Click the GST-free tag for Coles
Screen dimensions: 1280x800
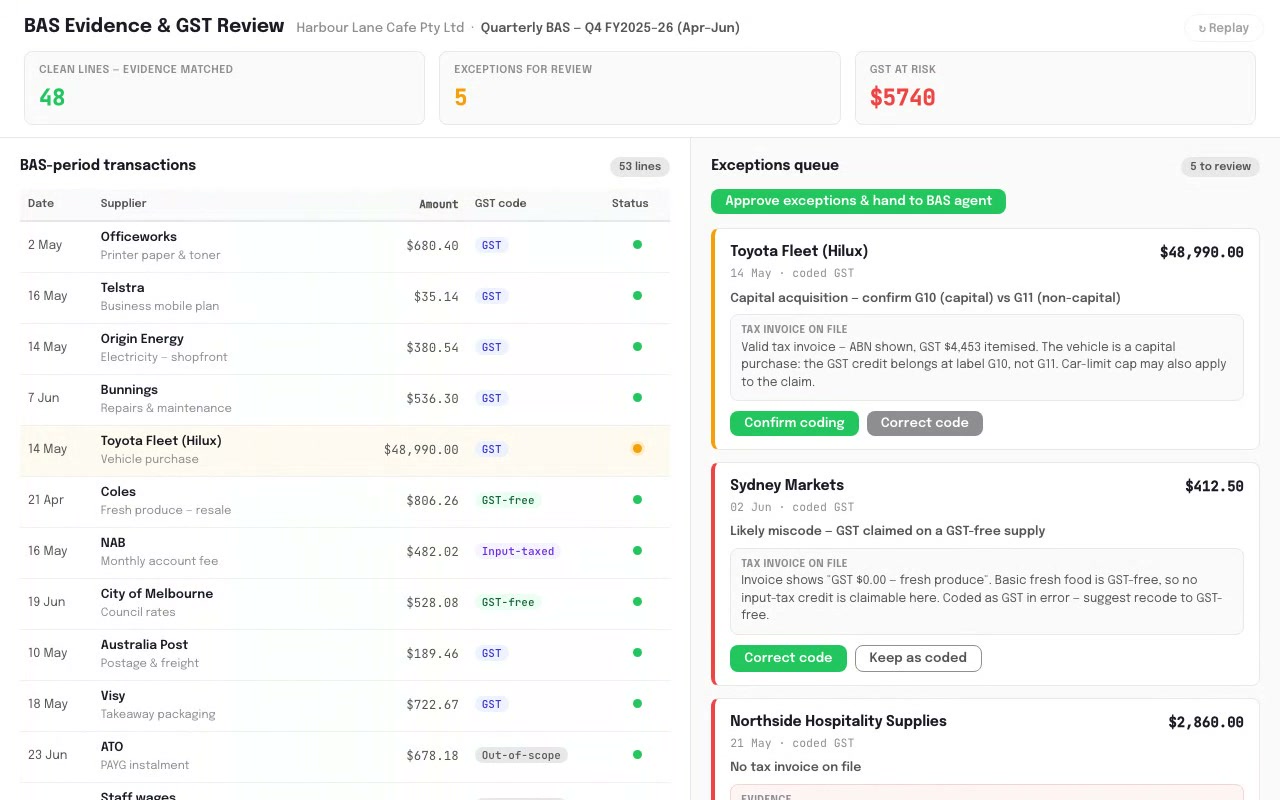click(x=508, y=500)
